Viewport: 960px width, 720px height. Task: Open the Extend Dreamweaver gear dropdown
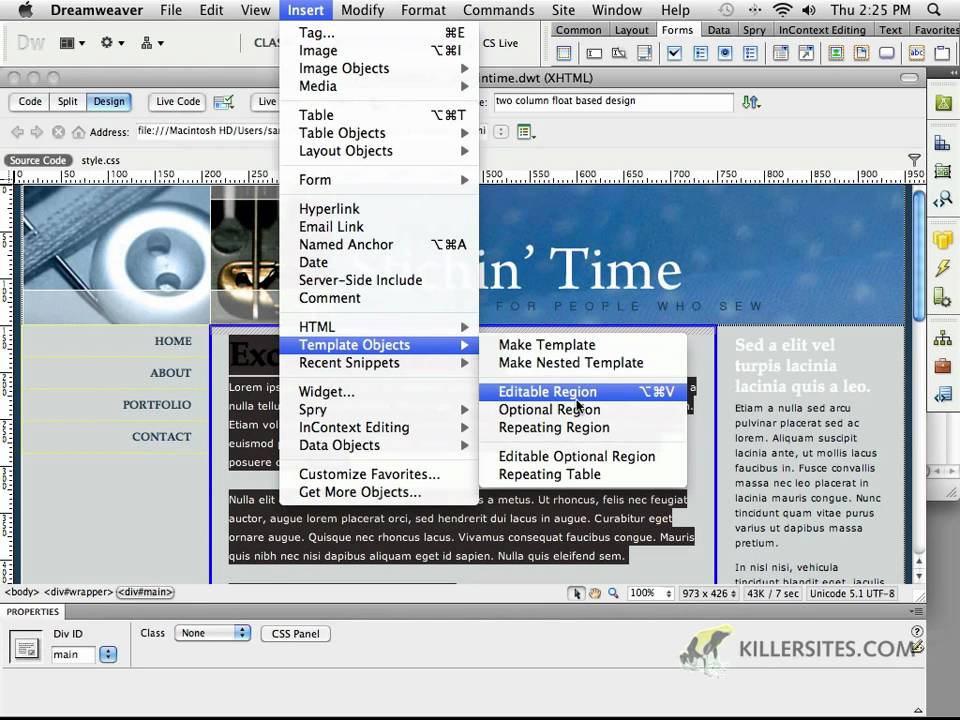[112, 43]
